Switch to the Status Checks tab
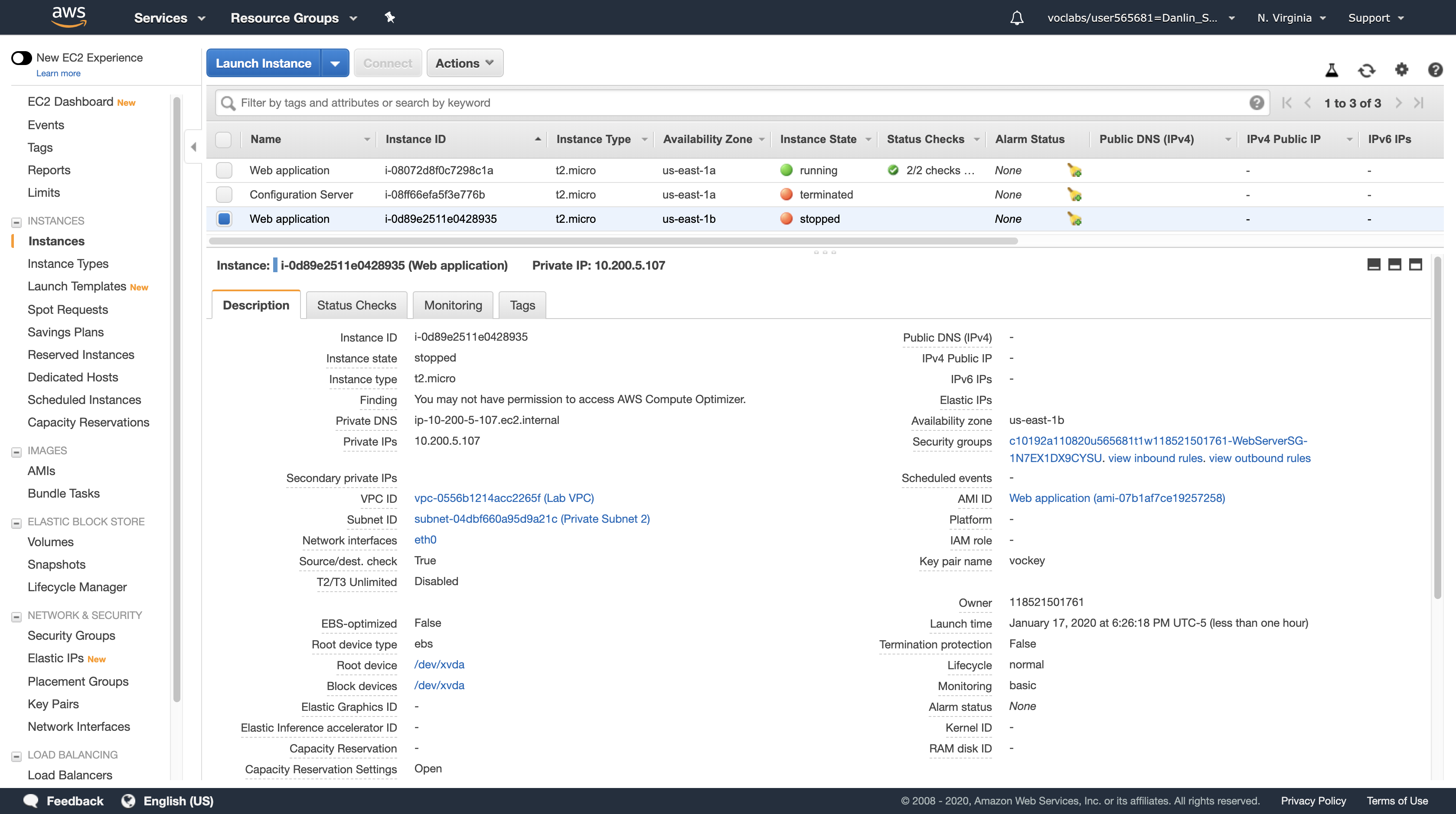1456x814 pixels. click(356, 305)
